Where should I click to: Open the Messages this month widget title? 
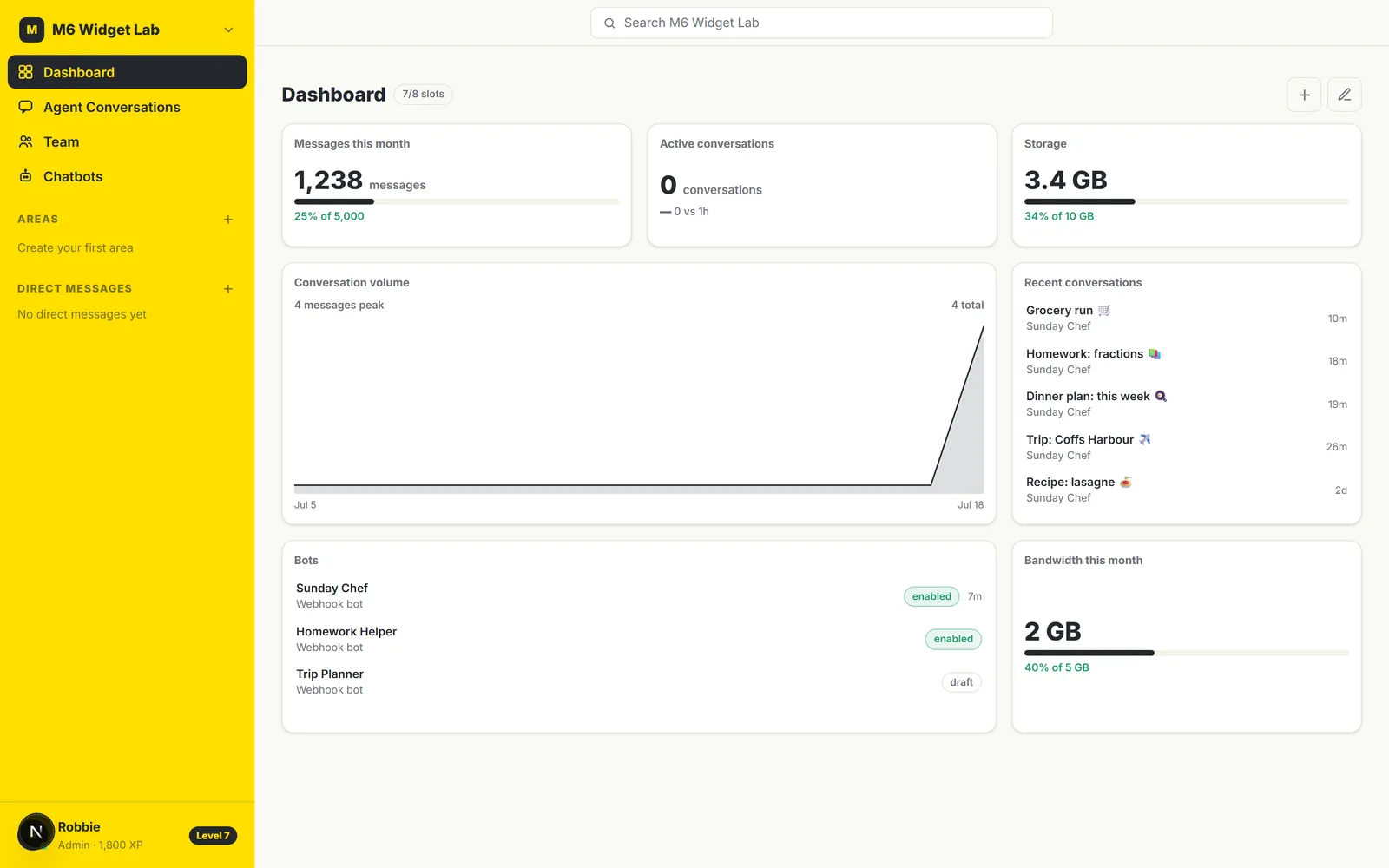[x=352, y=144]
